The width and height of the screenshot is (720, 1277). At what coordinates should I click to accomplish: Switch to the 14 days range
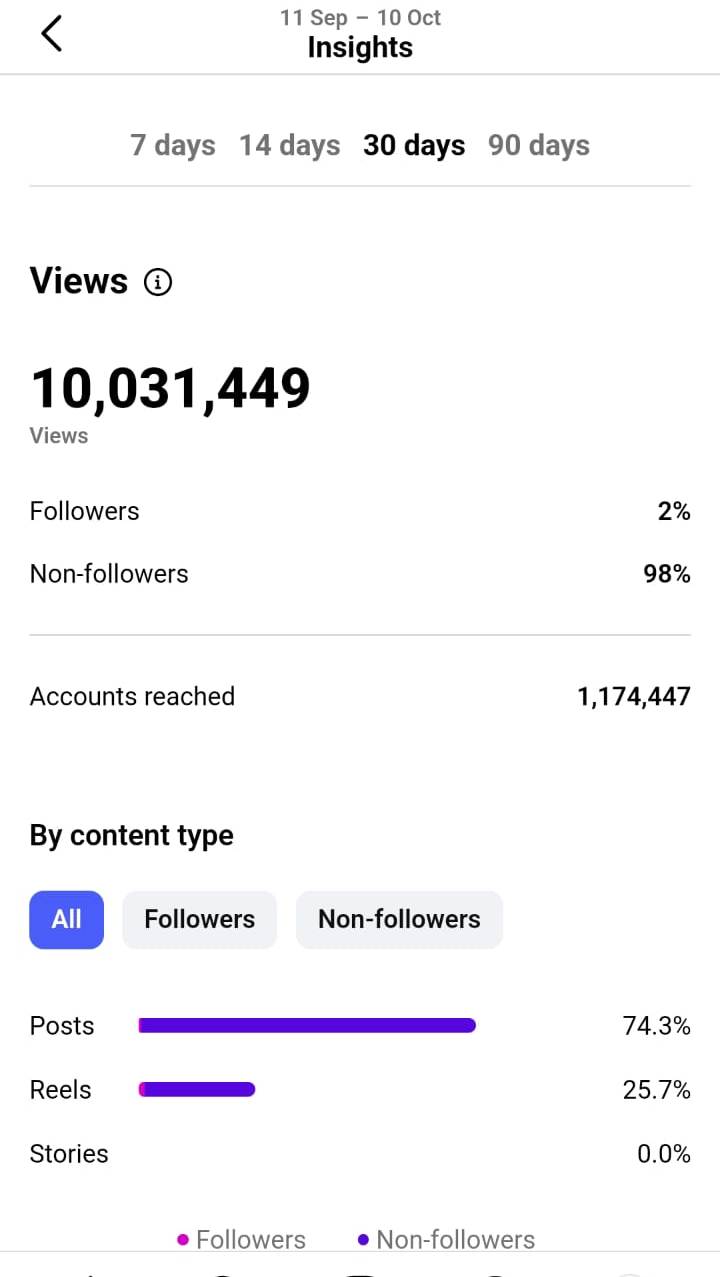pos(289,146)
